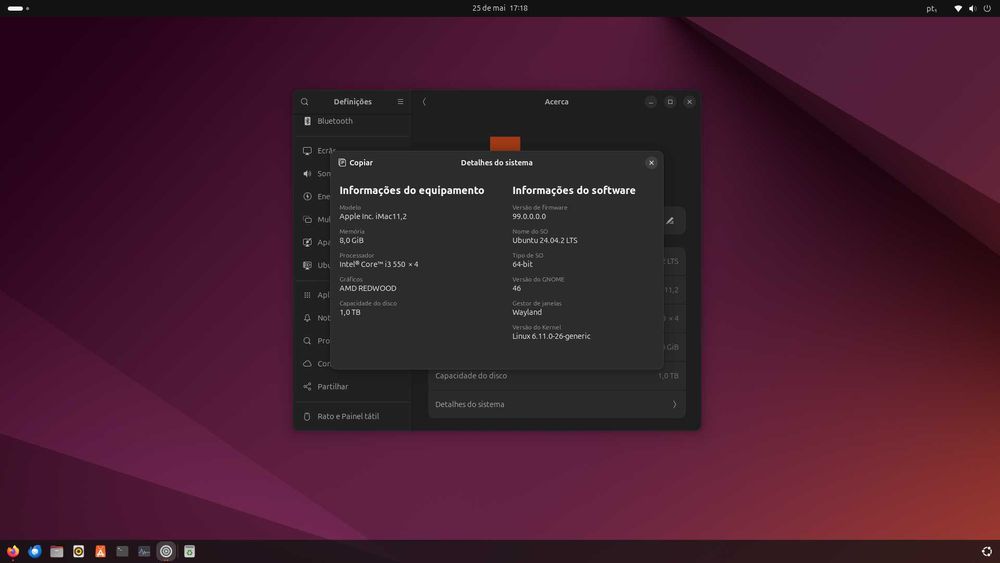Select the memory value 8,0 GiB
1000x563 pixels.
pos(351,240)
